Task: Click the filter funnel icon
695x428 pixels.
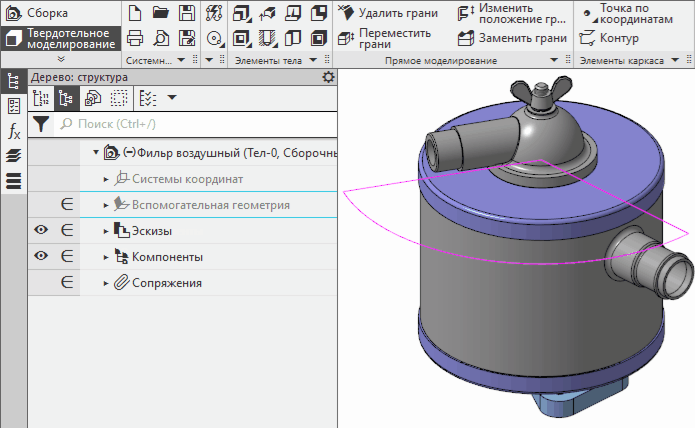Action: pyautogui.click(x=40, y=124)
